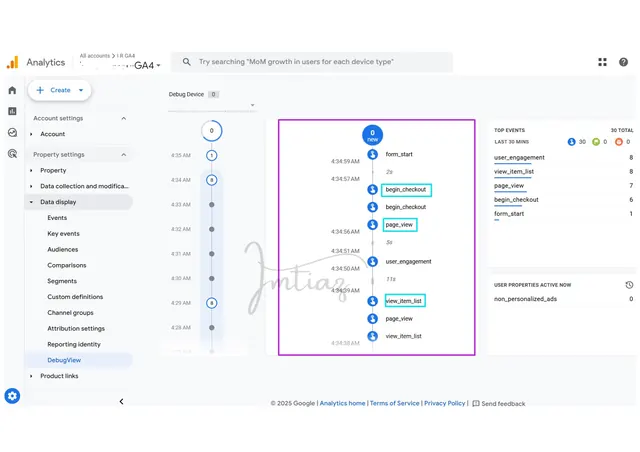Select the 4:29 AM minute marker
Screen dimensions: 640x452
pos(211,303)
